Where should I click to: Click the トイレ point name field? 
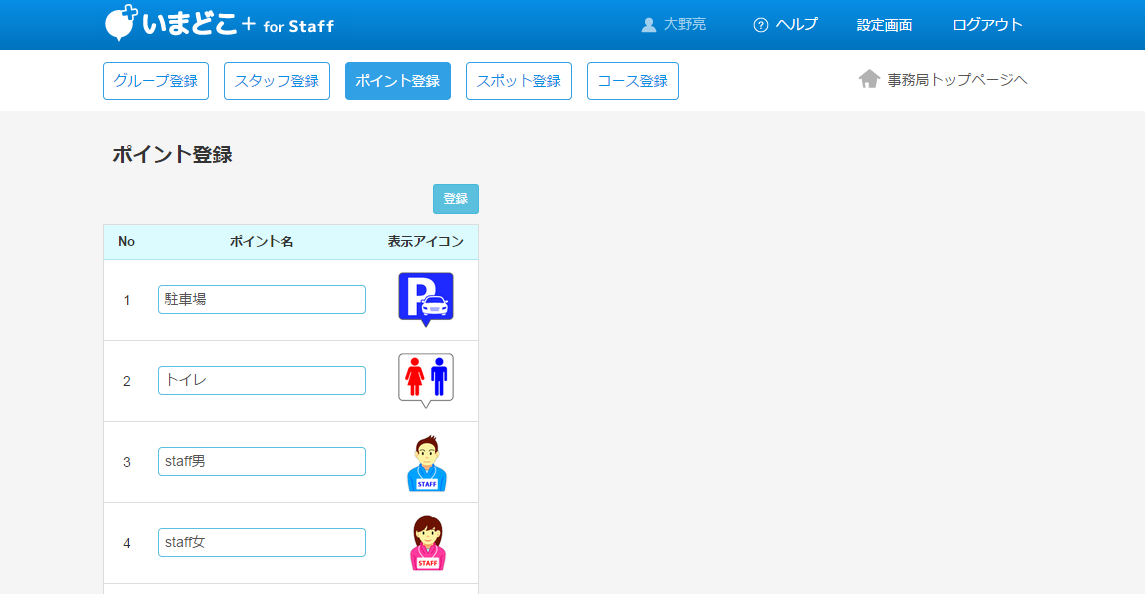coord(262,380)
